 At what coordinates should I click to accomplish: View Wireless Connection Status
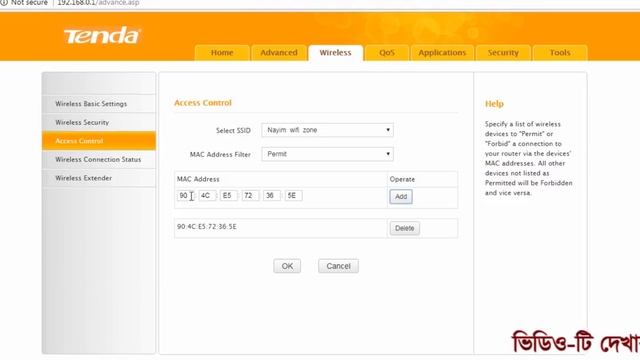tap(99, 160)
